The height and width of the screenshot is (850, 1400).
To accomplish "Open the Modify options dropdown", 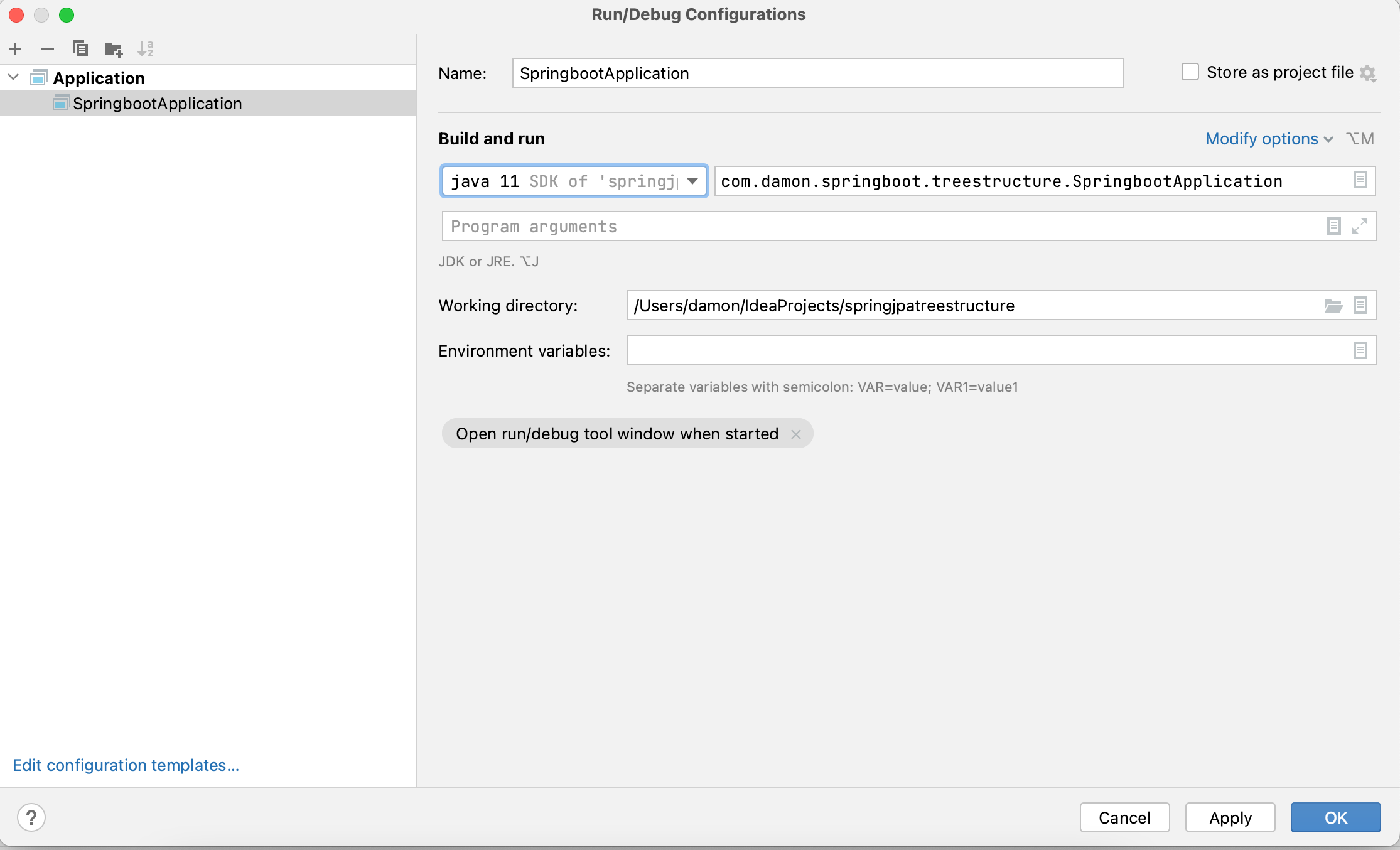I will (x=1269, y=139).
